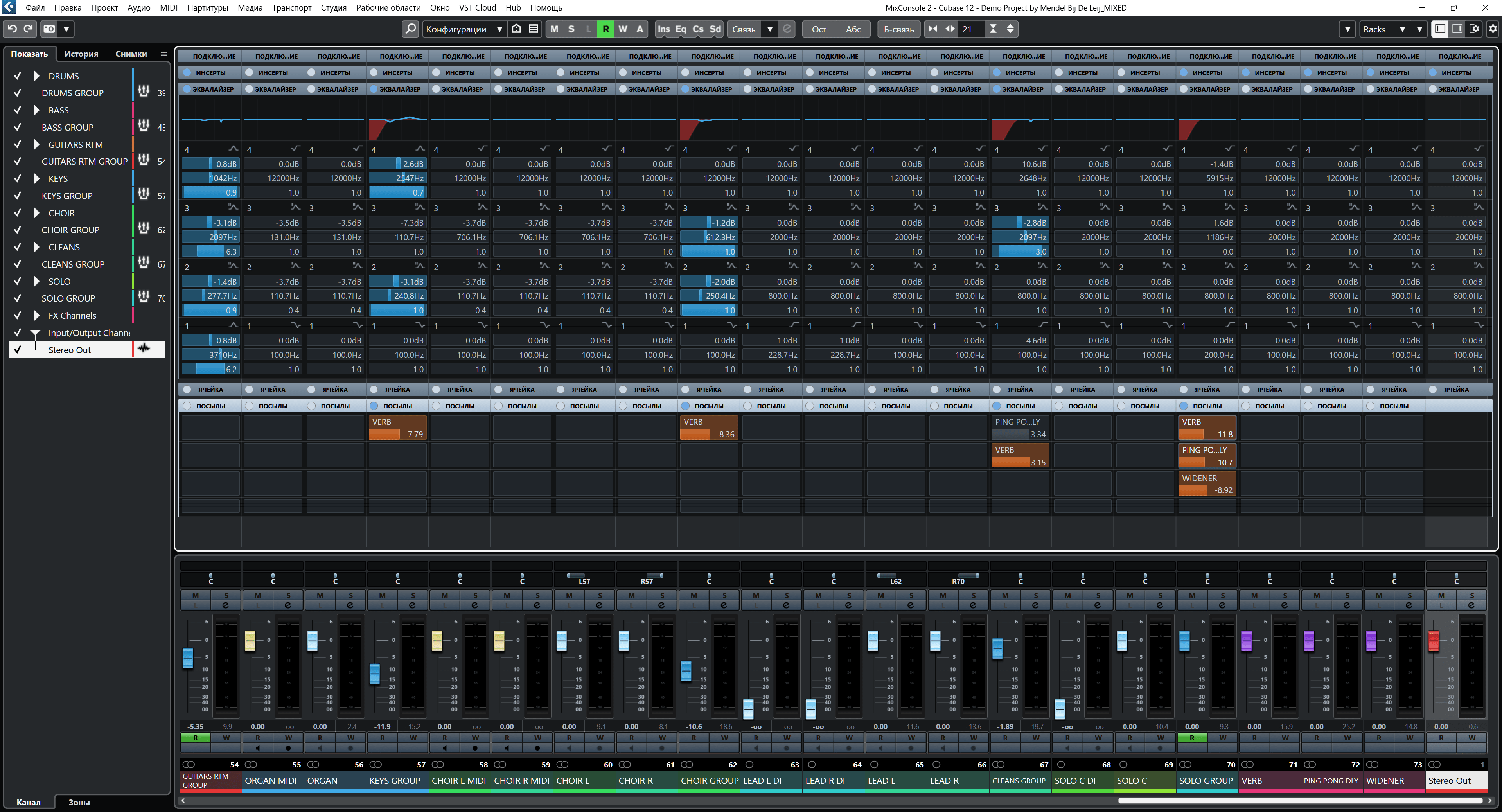The width and height of the screenshot is (1502, 812).
Task: Select the SOLO GROUP channel name
Action: point(1205,781)
